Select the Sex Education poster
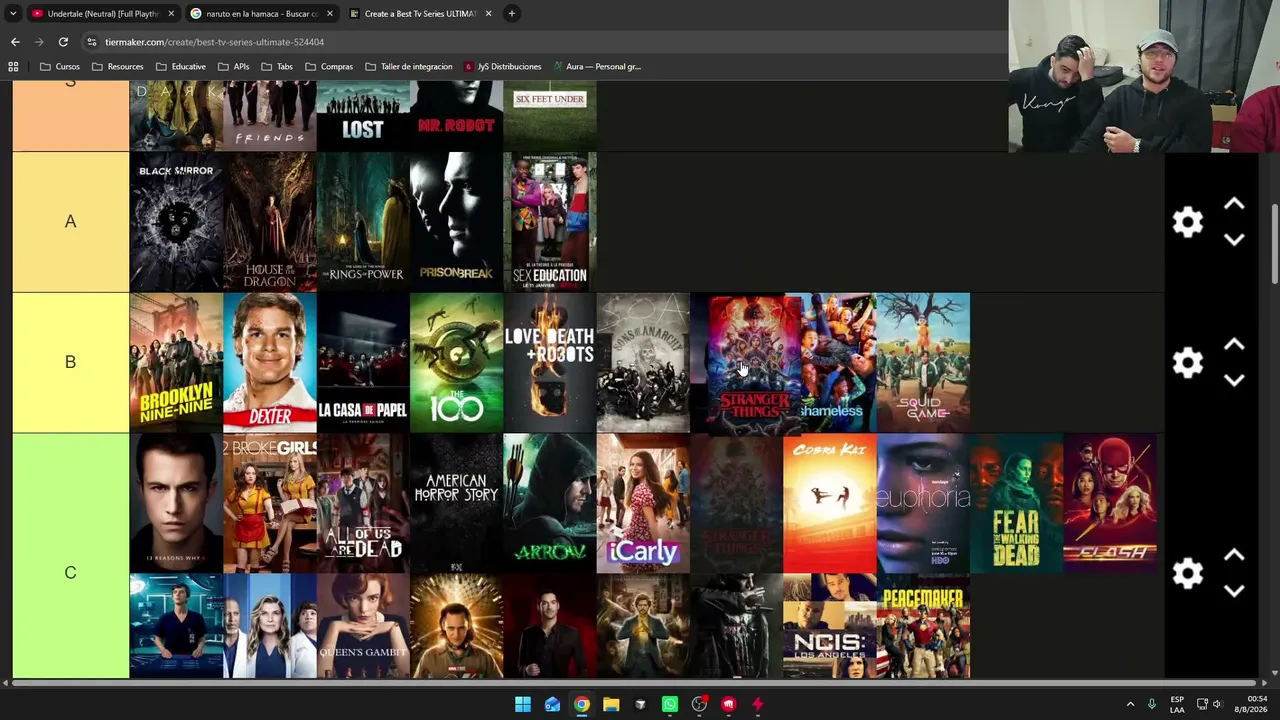Viewport: 1280px width, 720px height. 550,222
